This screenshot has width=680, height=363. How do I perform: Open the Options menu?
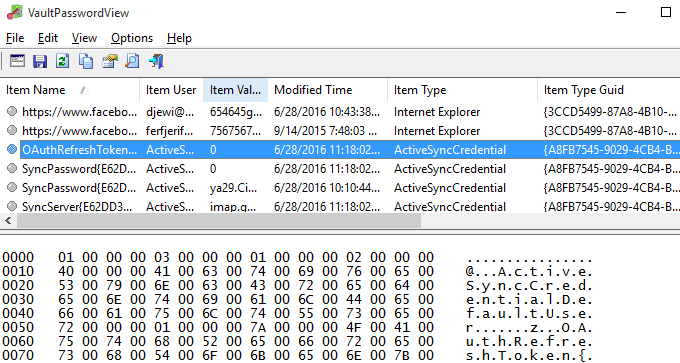pos(132,38)
